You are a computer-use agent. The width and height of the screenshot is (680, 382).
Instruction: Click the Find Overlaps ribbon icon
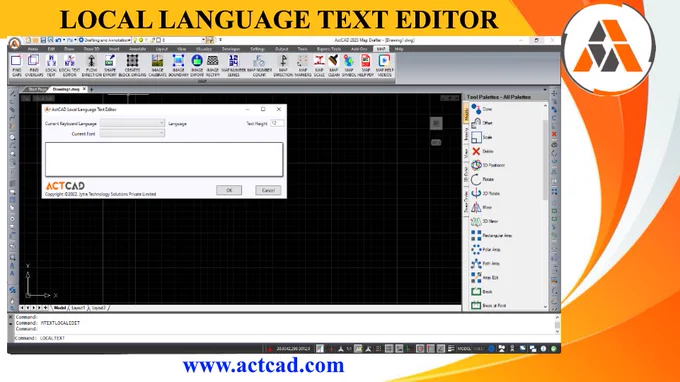[34, 66]
